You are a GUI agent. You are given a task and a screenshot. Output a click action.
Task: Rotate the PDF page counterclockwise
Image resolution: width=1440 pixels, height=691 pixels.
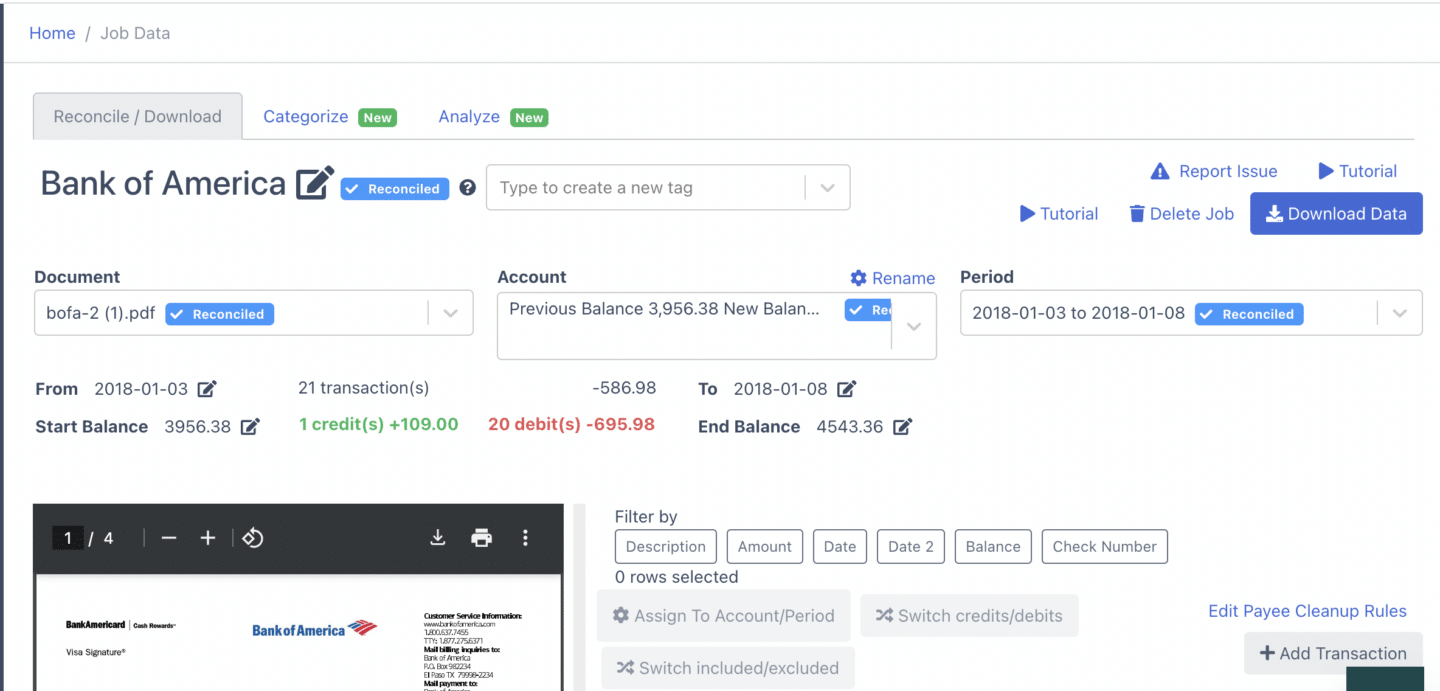[x=253, y=538]
